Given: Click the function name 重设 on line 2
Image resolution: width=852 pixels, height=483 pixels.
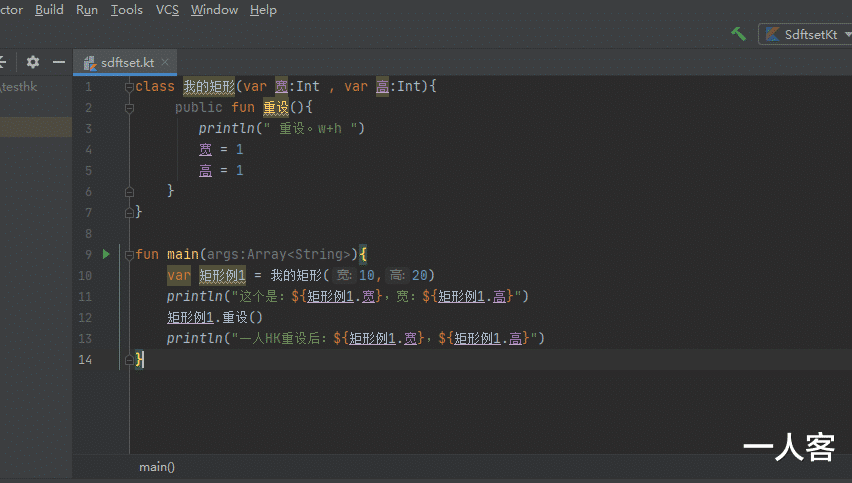Looking at the screenshot, I should 276,108.
